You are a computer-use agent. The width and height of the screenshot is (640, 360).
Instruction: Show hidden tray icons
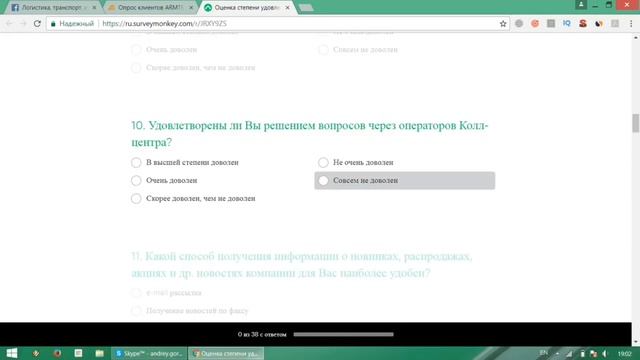pos(558,353)
